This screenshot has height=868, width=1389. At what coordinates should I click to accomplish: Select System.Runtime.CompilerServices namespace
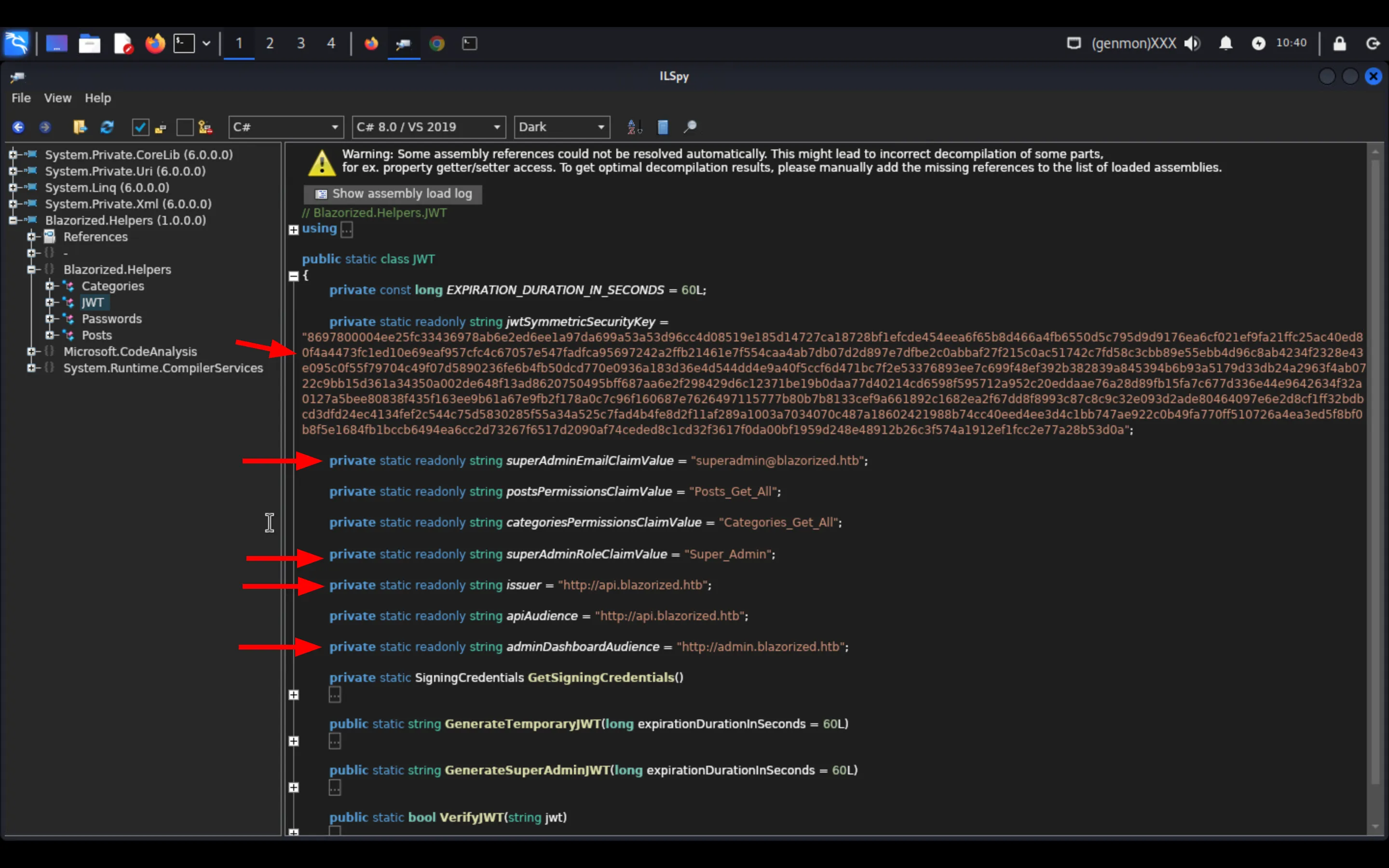pos(163,368)
